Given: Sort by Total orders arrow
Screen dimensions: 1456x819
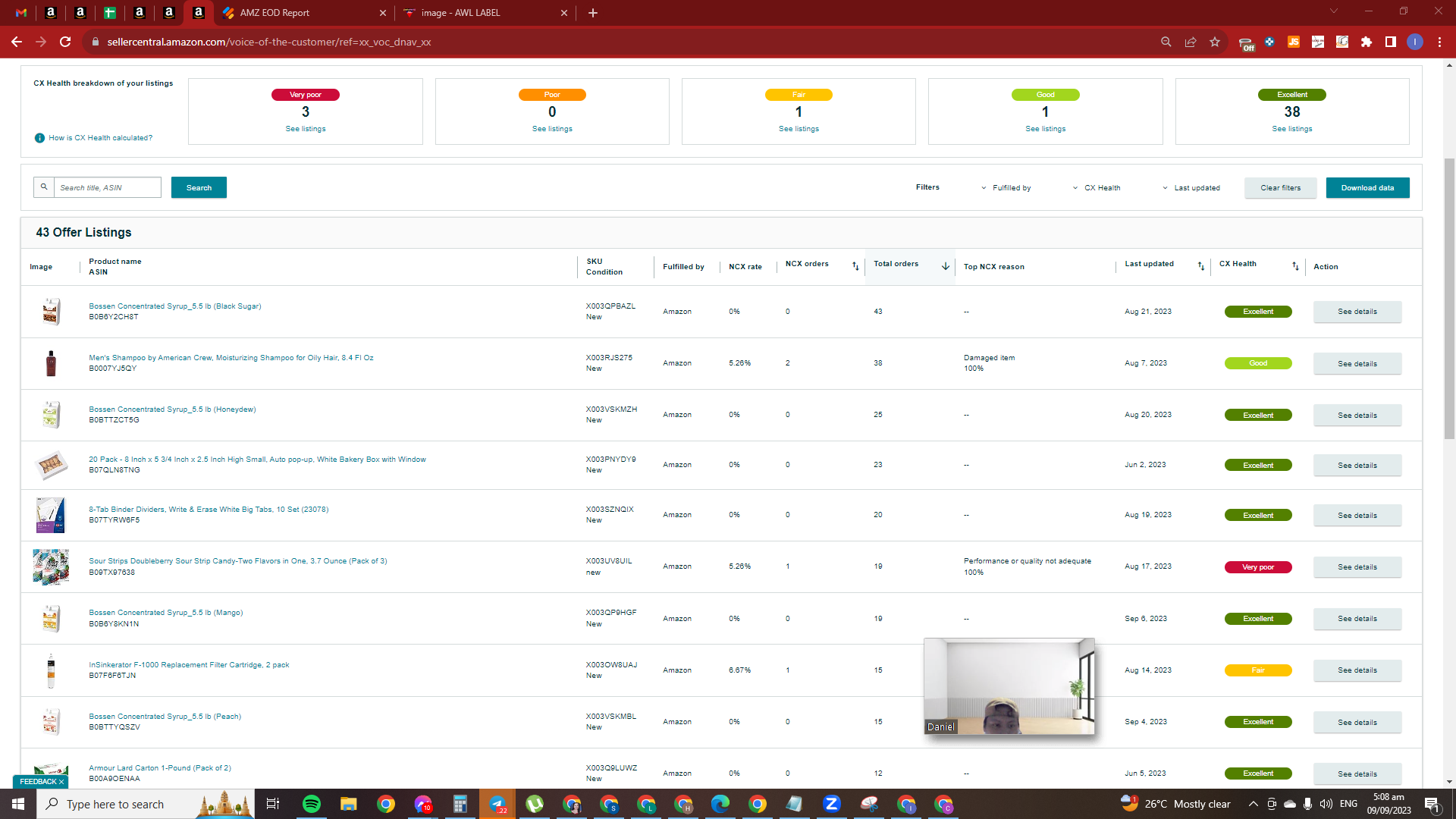Looking at the screenshot, I should [x=946, y=266].
